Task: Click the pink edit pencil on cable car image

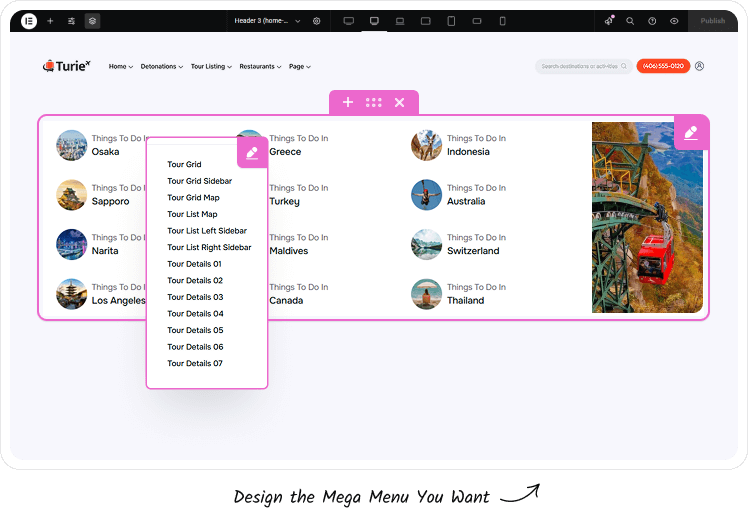Action: 691,132
